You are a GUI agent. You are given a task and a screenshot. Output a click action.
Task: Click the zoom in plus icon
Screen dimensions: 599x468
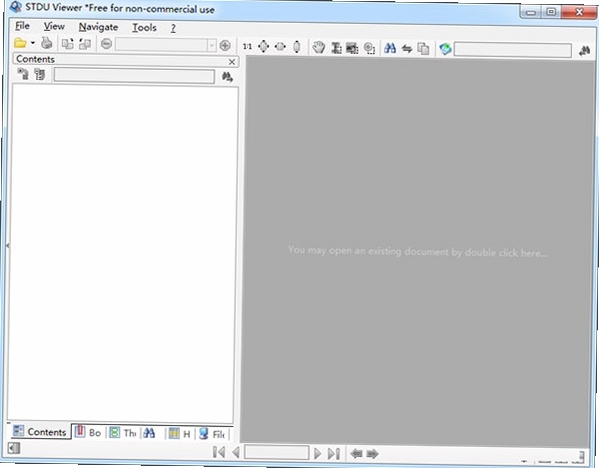point(225,45)
